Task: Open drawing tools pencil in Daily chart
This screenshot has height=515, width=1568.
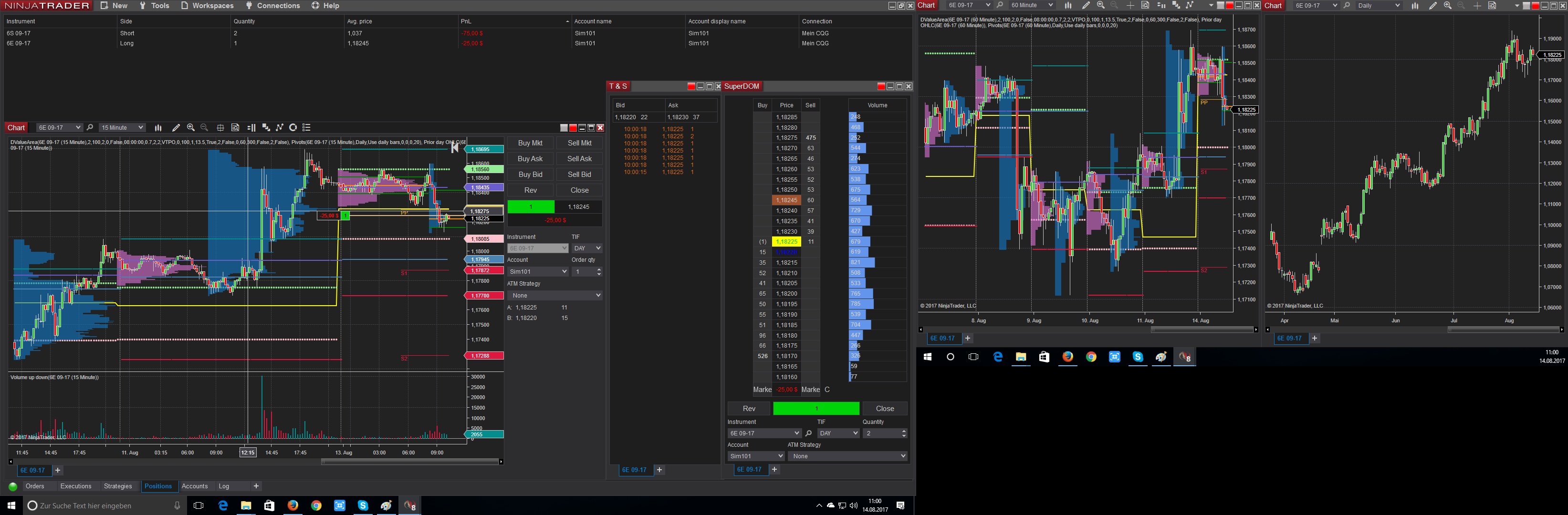Action: pyautogui.click(x=1433, y=5)
